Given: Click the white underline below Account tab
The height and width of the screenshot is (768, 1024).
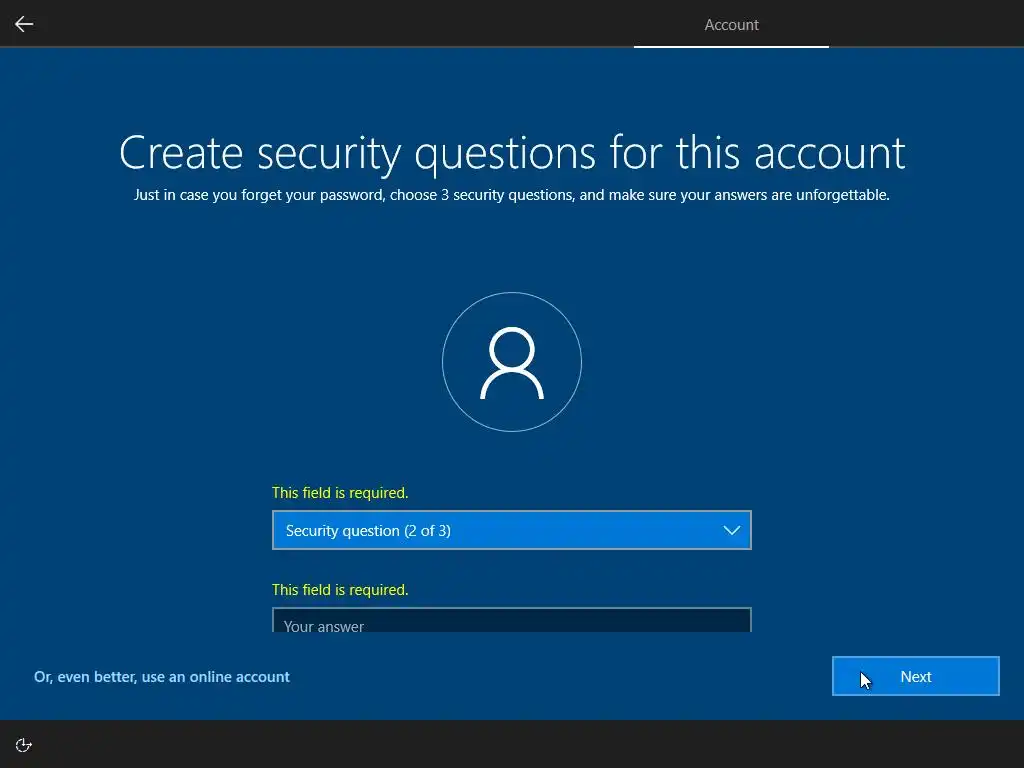Looking at the screenshot, I should 731,46.
